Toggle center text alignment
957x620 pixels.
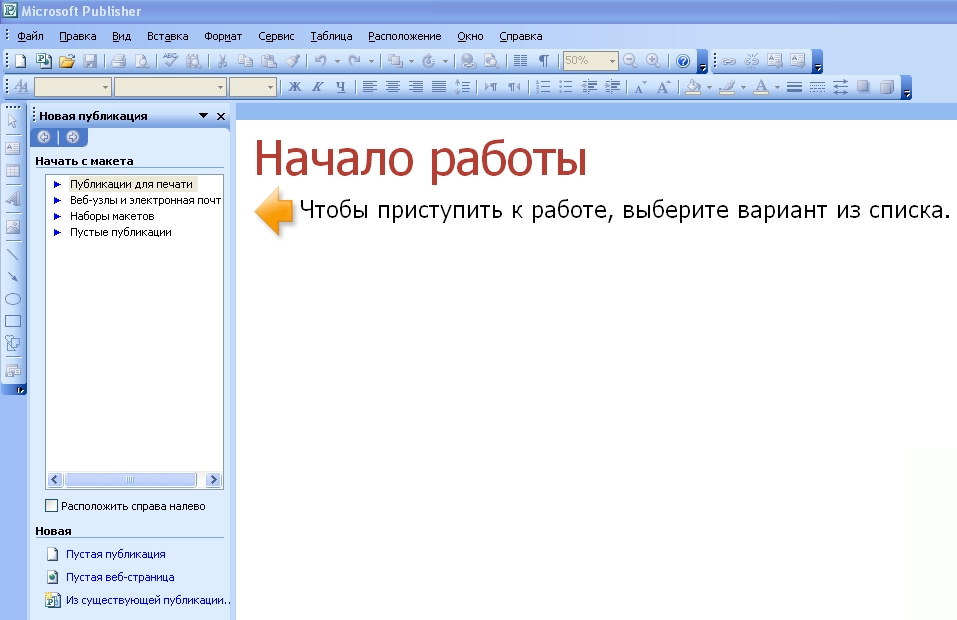[392, 87]
